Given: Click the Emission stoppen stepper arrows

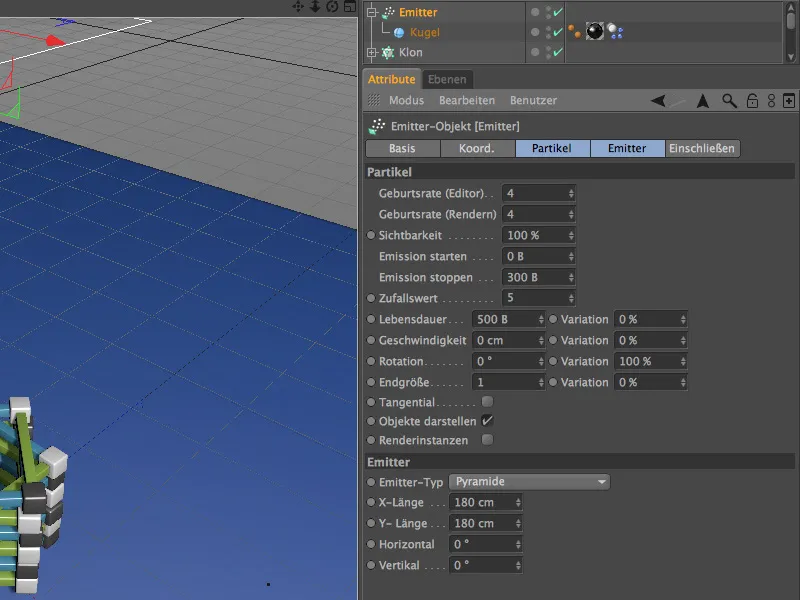Looking at the screenshot, I should tap(571, 277).
